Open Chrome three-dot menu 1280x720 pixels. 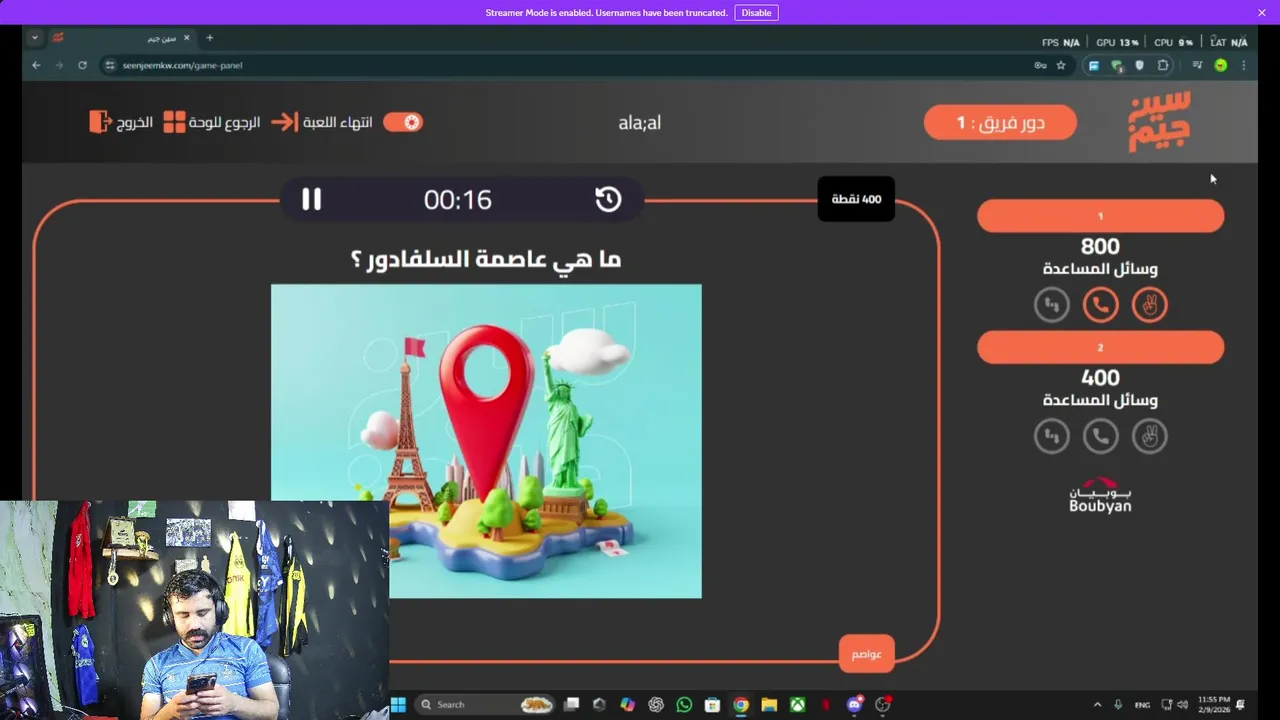pyautogui.click(x=1243, y=65)
